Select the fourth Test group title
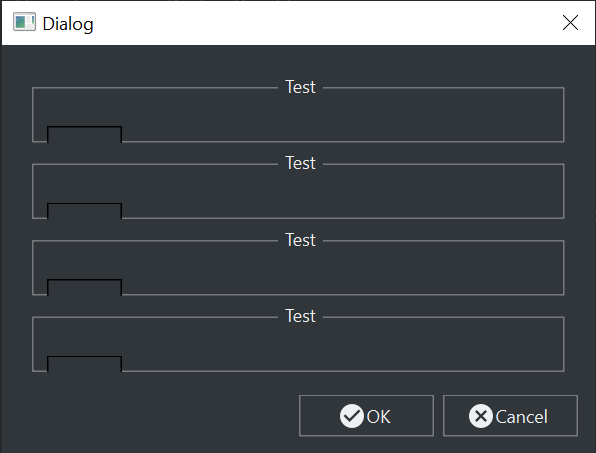 coord(300,316)
